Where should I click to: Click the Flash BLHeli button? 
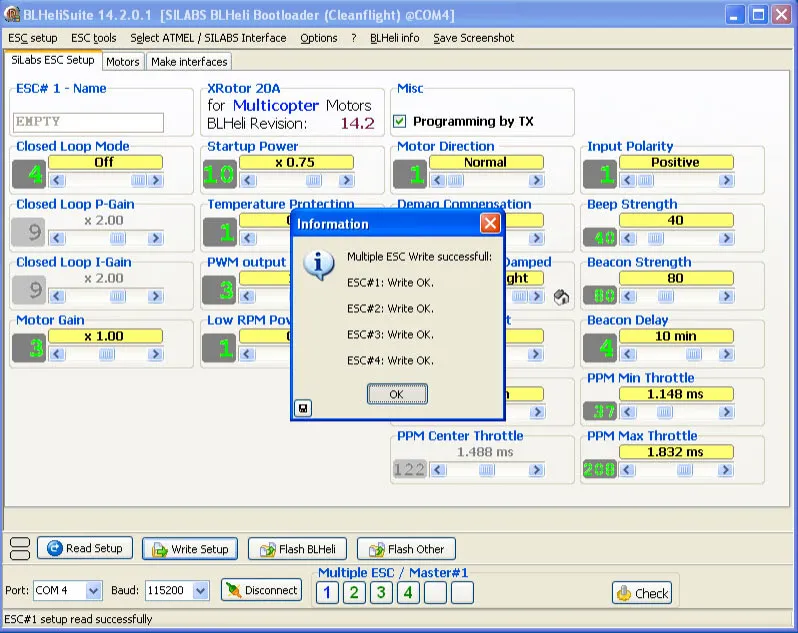click(297, 549)
